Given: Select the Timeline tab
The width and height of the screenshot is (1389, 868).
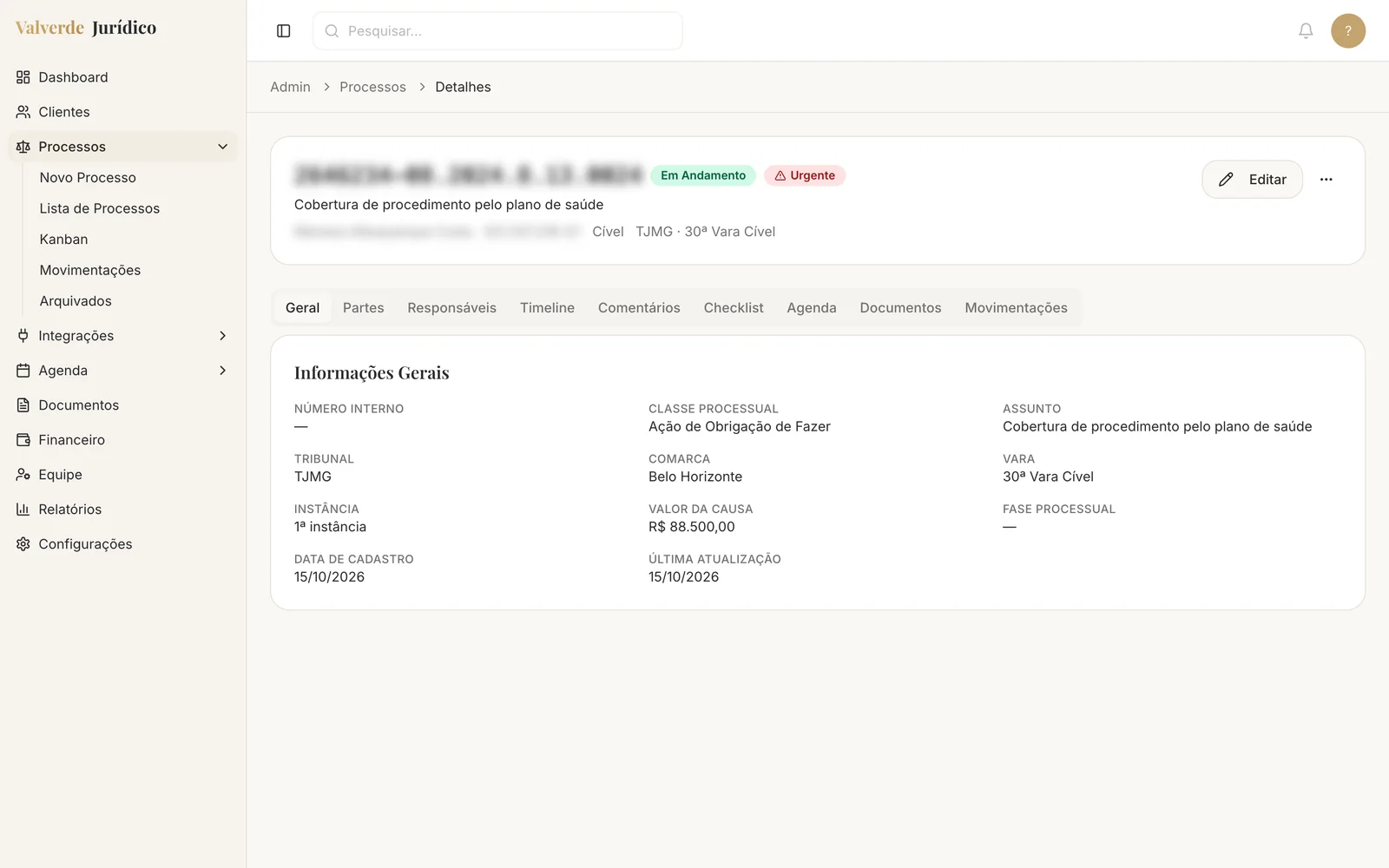Looking at the screenshot, I should pos(547,308).
